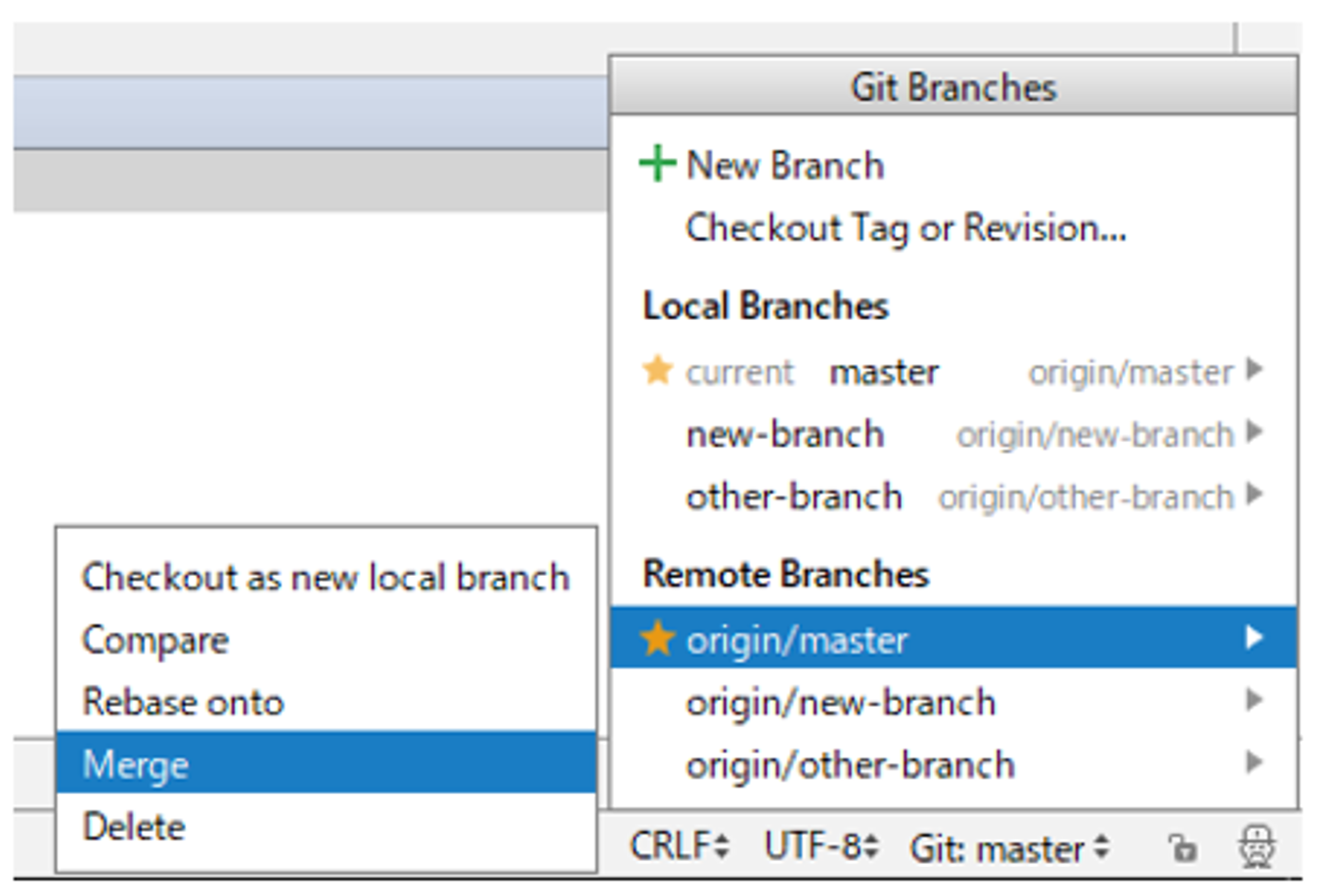This screenshot has width=1321, height=896.
Task: Select Rebase onto option
Action: pos(183,702)
